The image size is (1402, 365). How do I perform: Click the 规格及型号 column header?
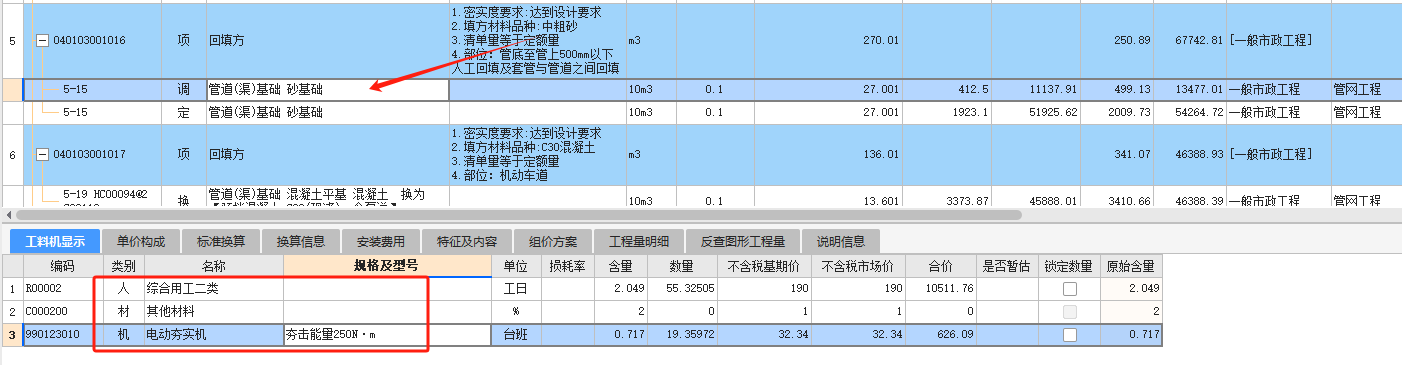386,266
